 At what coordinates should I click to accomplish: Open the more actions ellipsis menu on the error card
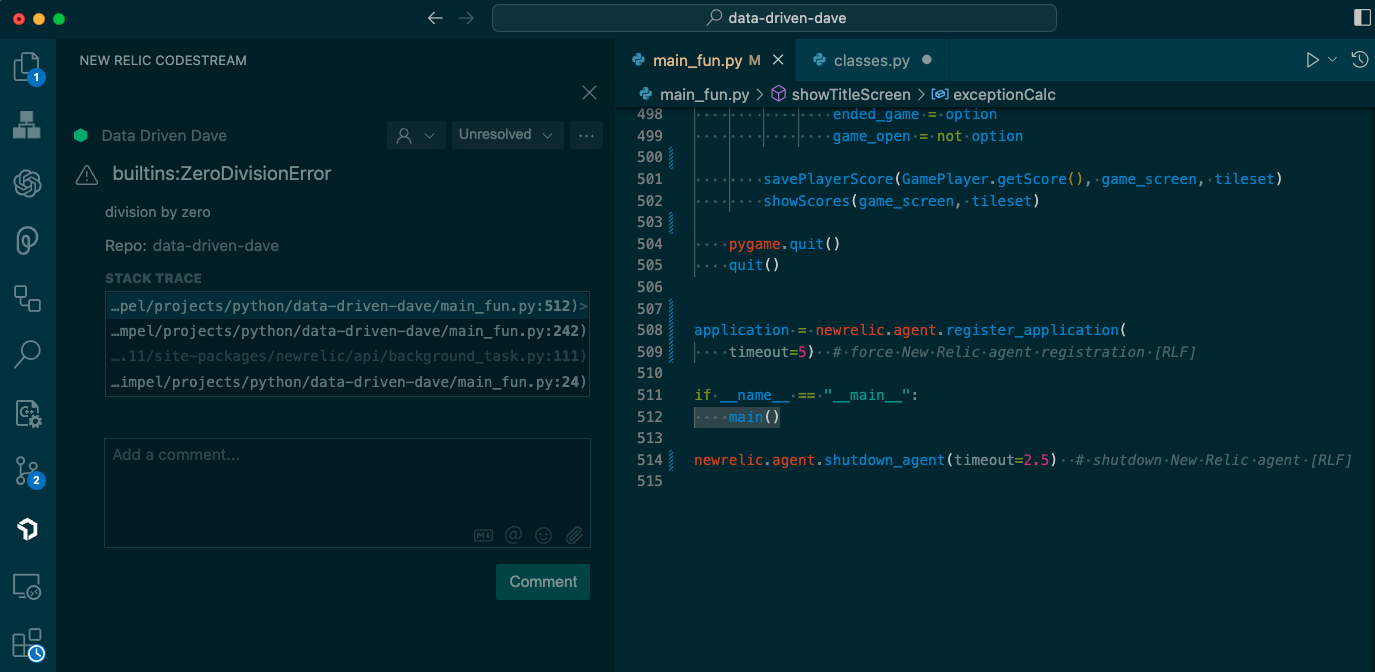click(x=586, y=134)
